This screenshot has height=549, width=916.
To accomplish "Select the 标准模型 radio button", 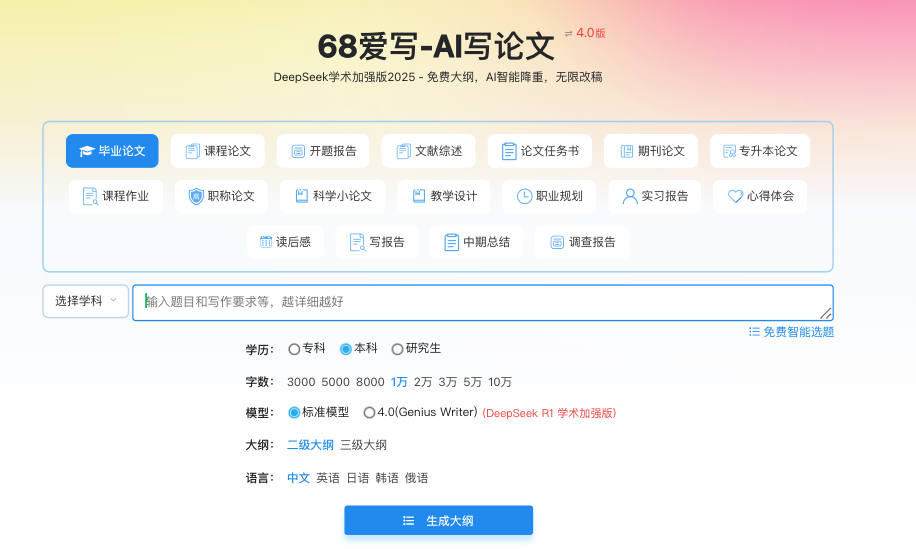I will pyautogui.click(x=294, y=413).
